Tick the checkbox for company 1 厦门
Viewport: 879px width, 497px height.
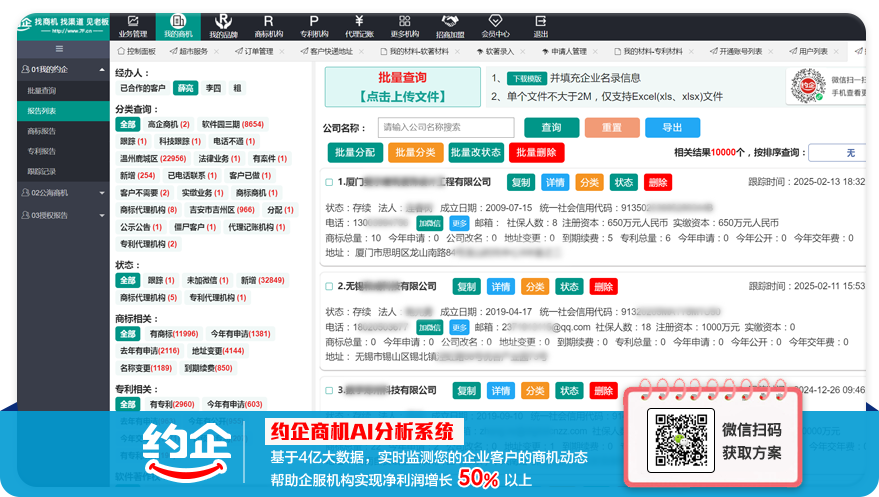(329, 182)
